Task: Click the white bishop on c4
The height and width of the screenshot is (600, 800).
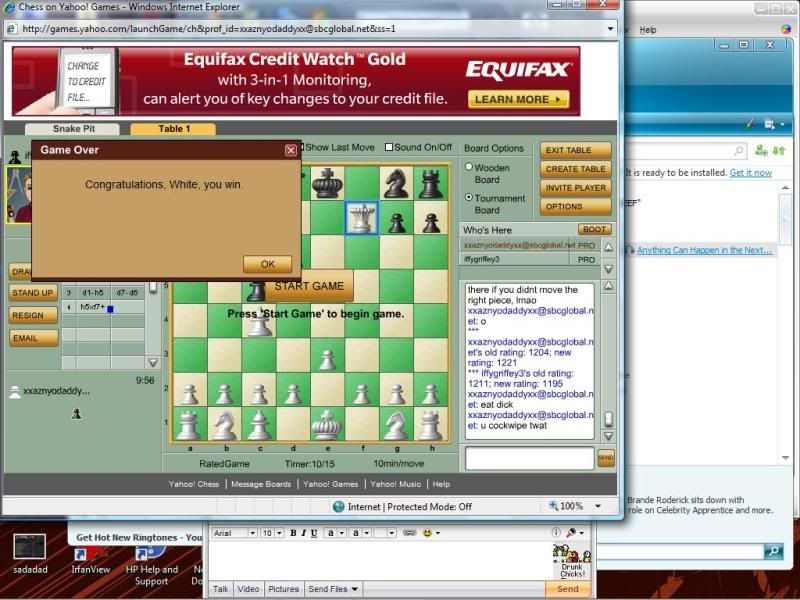Action: 259,323
